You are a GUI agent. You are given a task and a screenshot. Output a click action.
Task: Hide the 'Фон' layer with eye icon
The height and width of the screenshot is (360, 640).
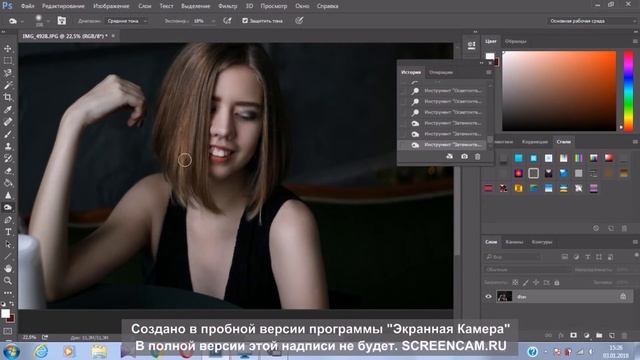(x=488, y=297)
